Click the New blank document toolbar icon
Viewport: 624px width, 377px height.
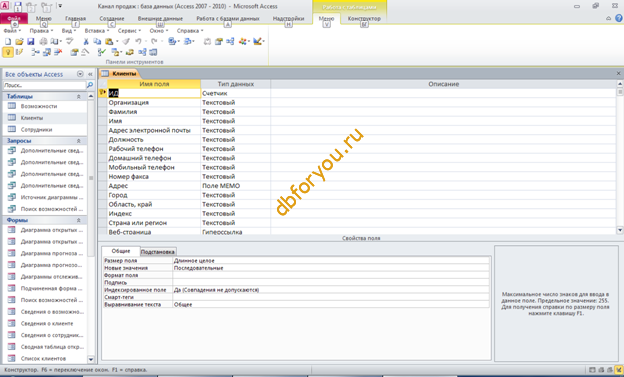pyautogui.click(x=8, y=41)
